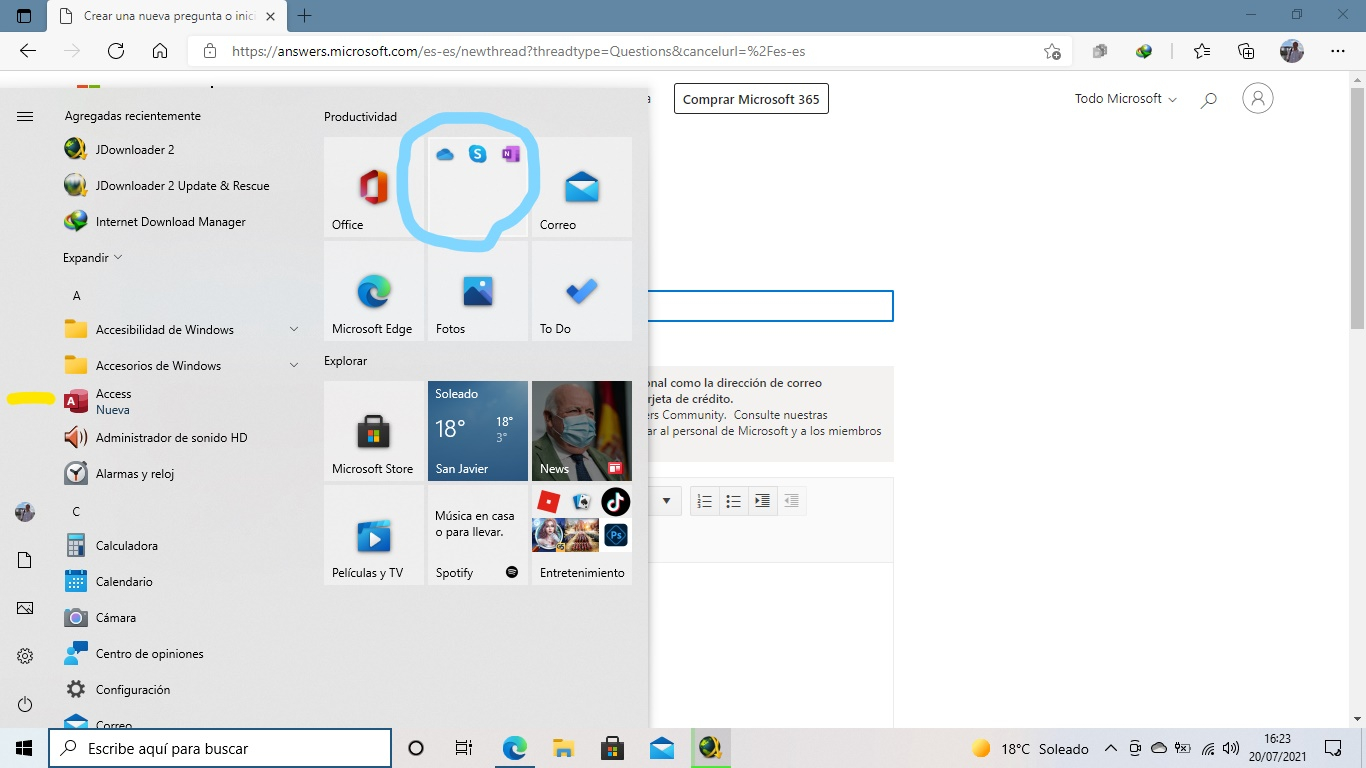The width and height of the screenshot is (1366, 768).
Task: Open the Spotify tile
Action: [478, 535]
